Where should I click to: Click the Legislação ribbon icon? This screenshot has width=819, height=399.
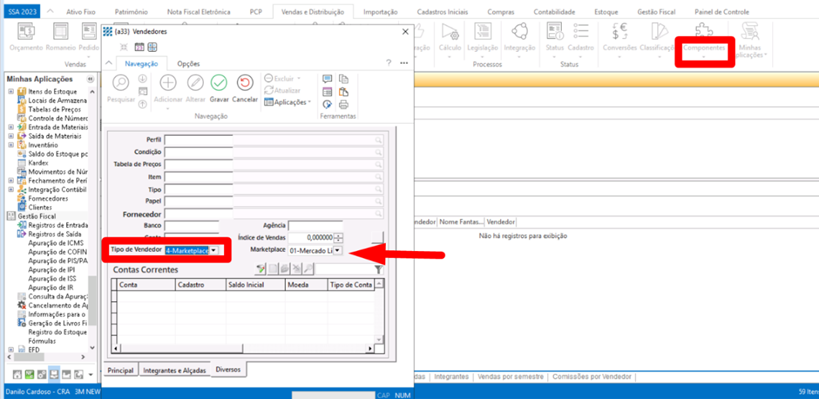coord(482,31)
